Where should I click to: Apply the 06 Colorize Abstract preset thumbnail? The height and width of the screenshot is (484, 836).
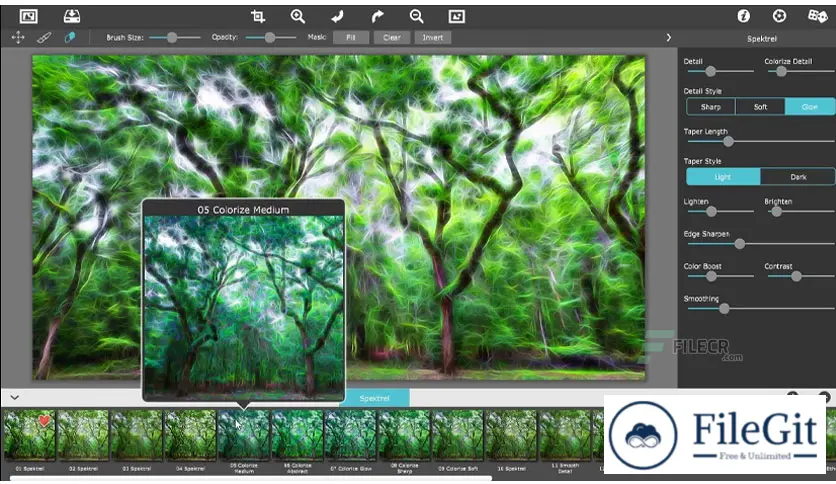pyautogui.click(x=298, y=435)
